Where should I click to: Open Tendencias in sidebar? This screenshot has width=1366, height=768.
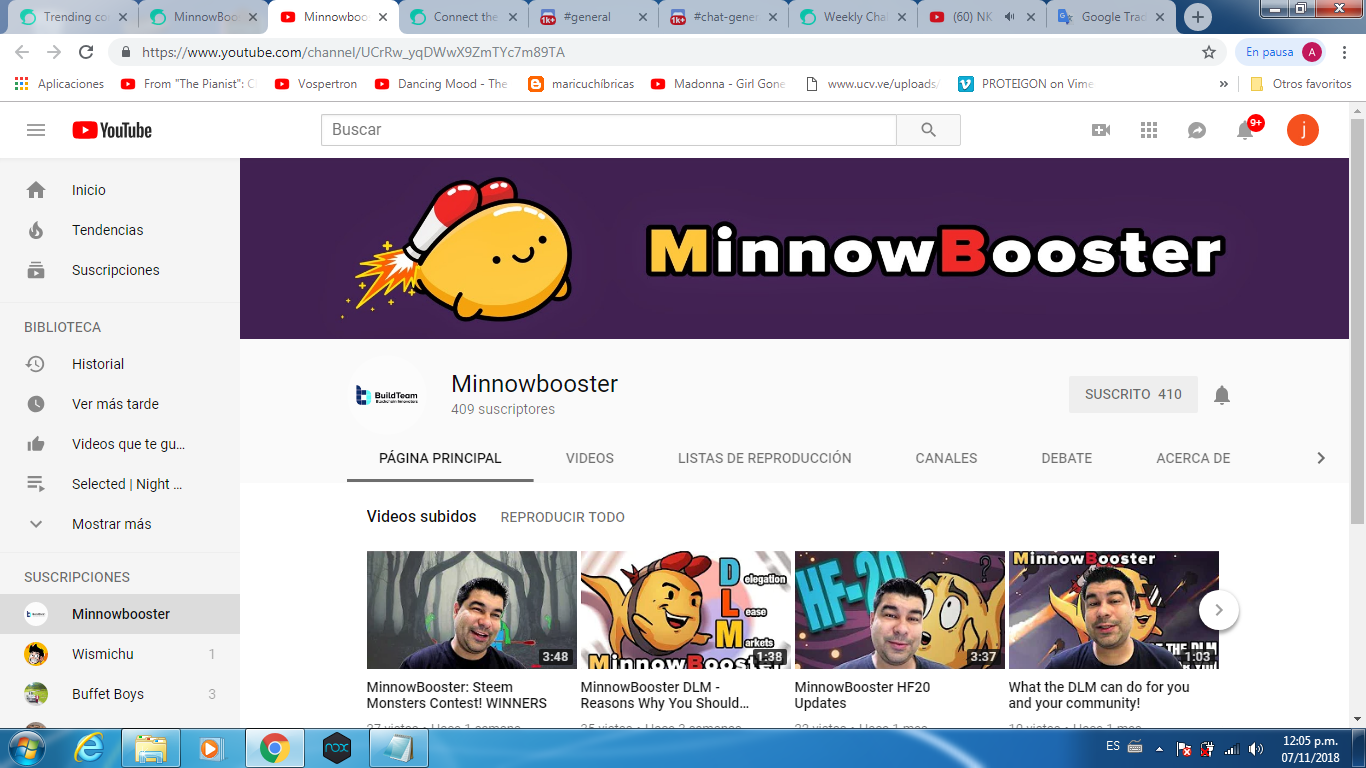pos(120,230)
